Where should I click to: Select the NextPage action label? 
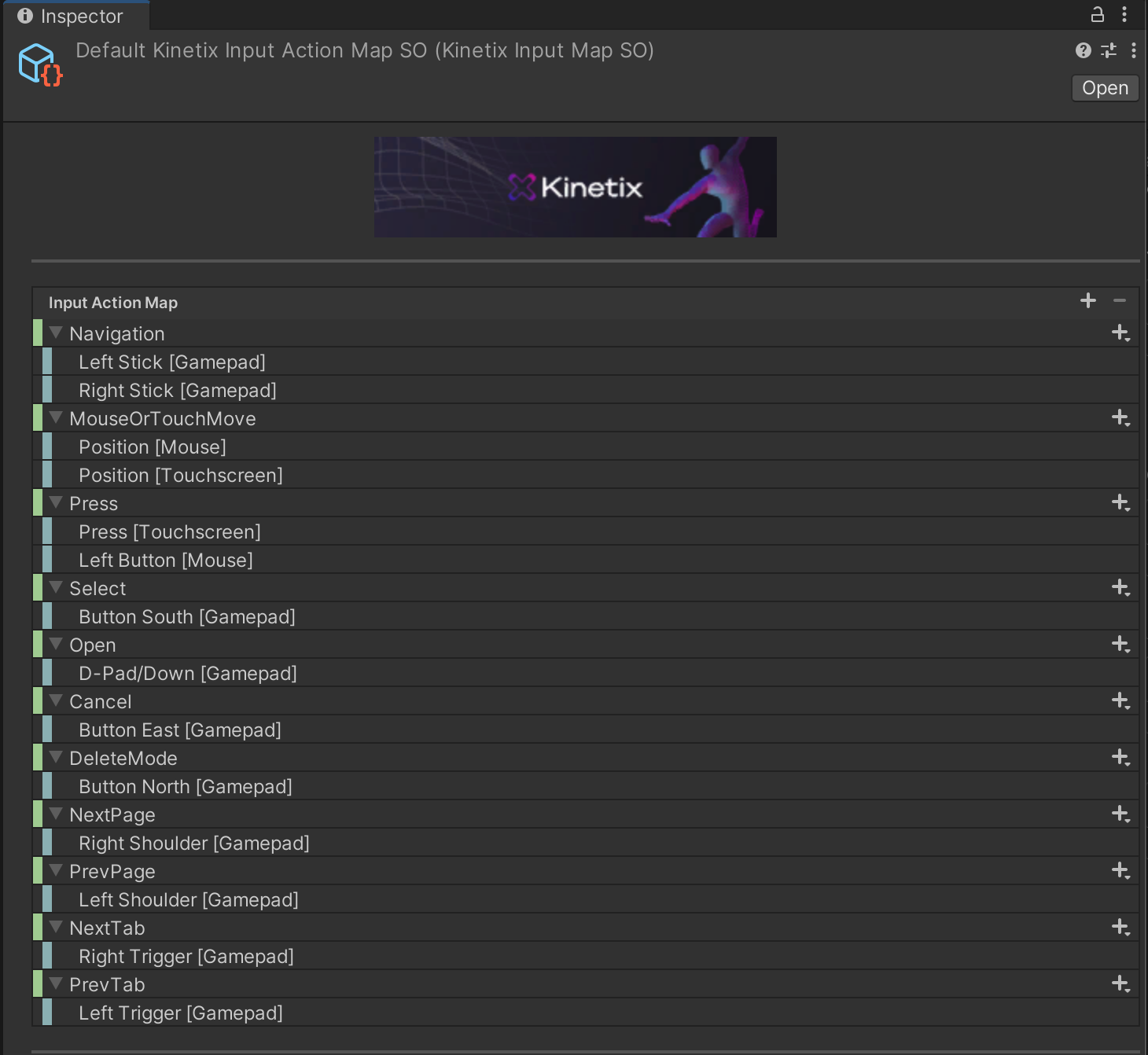tap(112, 815)
